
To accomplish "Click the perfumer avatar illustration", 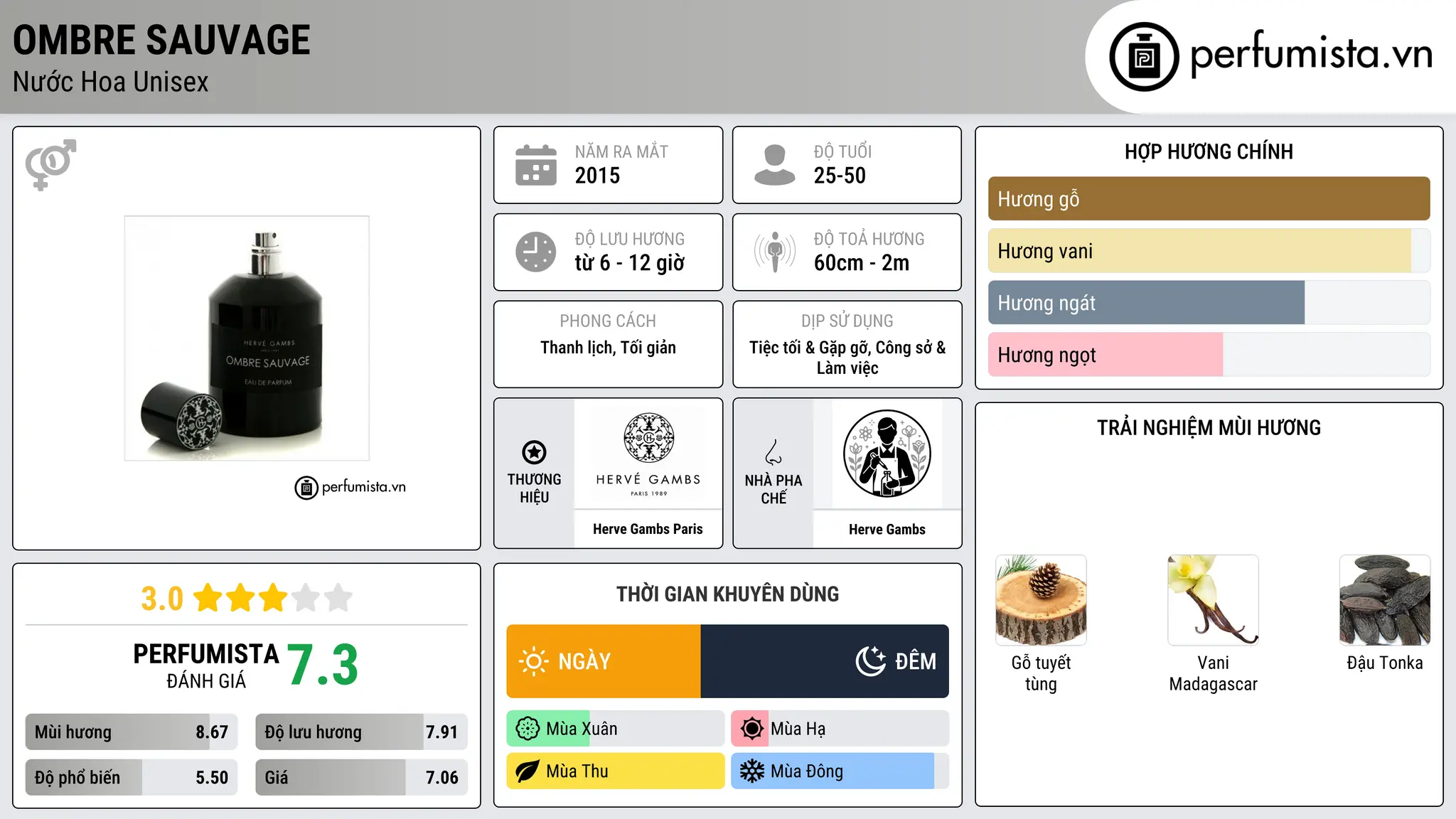I will (x=887, y=454).
